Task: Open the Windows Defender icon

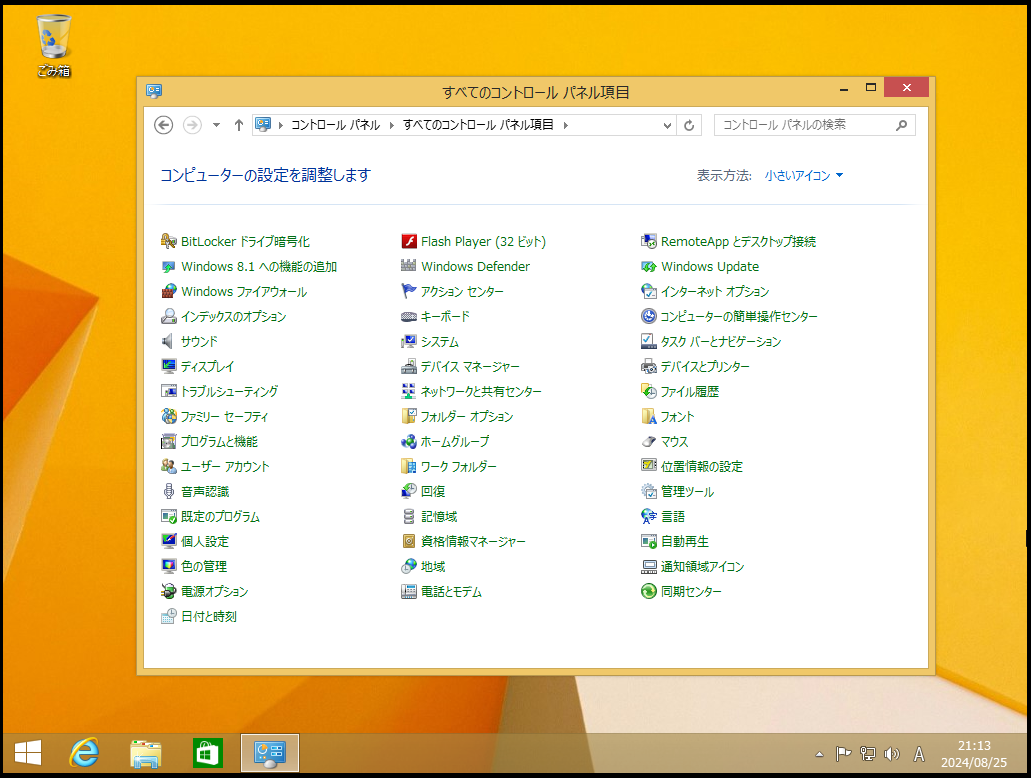Action: click(x=409, y=266)
